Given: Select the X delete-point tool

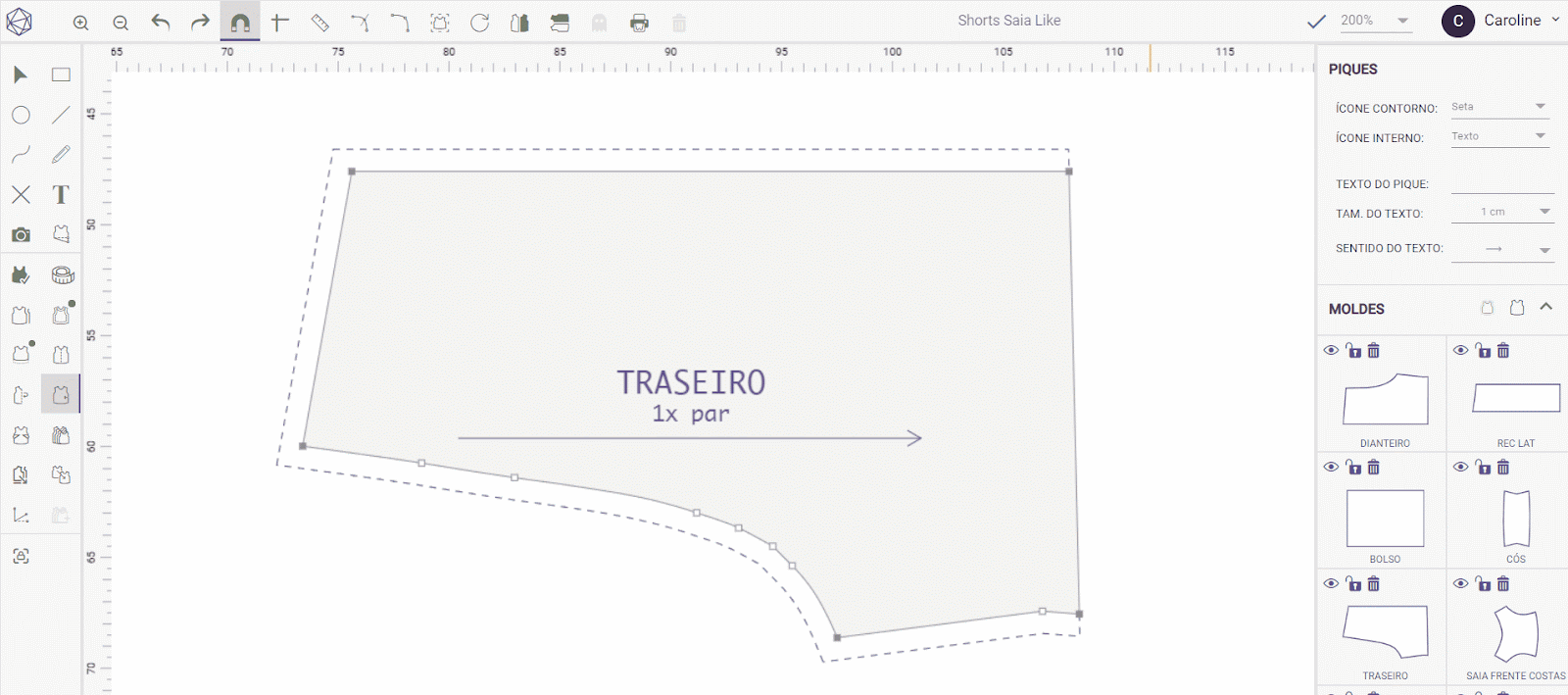Looking at the screenshot, I should coord(21,195).
